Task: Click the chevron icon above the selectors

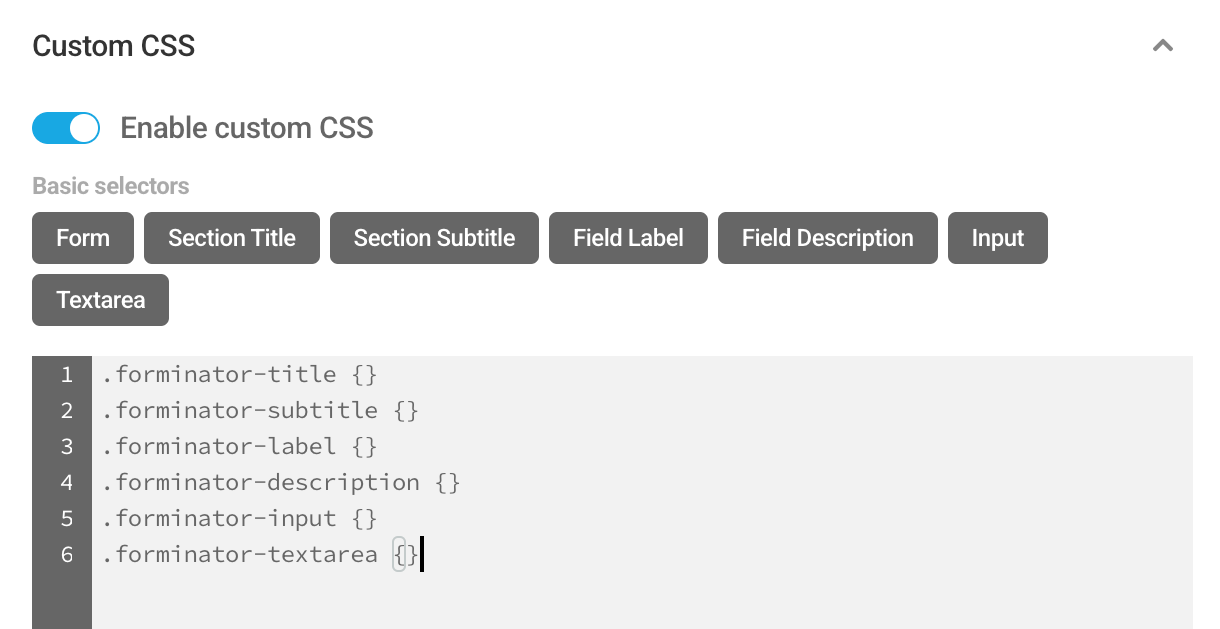Action: 1162,45
